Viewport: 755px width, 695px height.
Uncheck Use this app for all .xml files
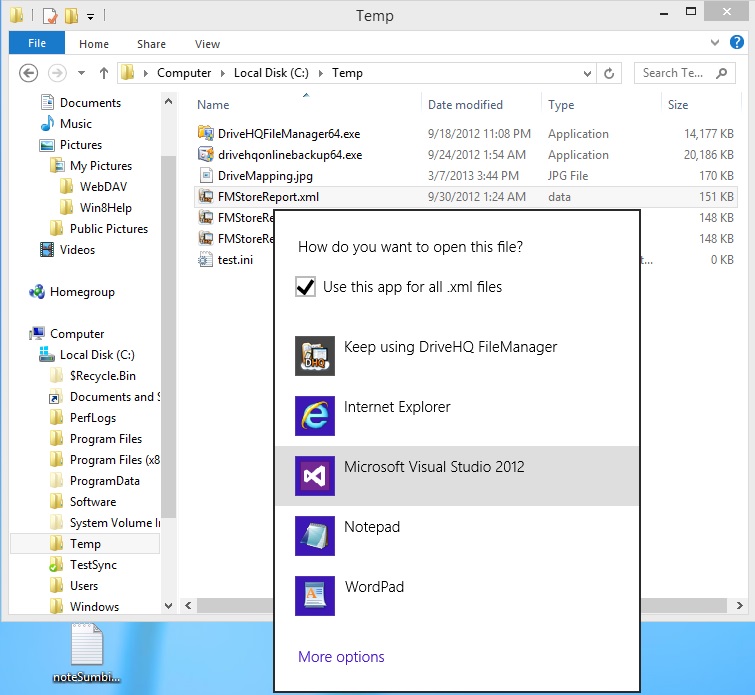point(306,287)
